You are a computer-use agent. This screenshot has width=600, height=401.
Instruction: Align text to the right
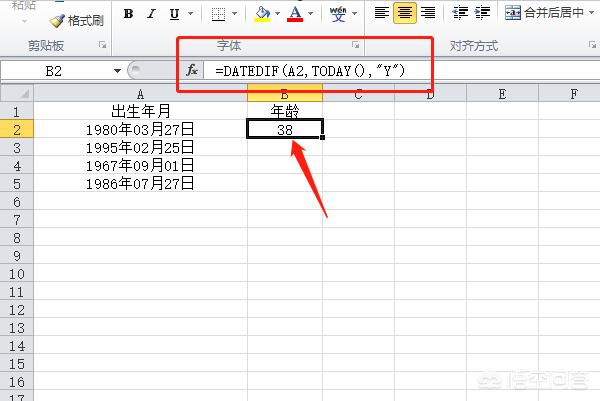coord(428,13)
